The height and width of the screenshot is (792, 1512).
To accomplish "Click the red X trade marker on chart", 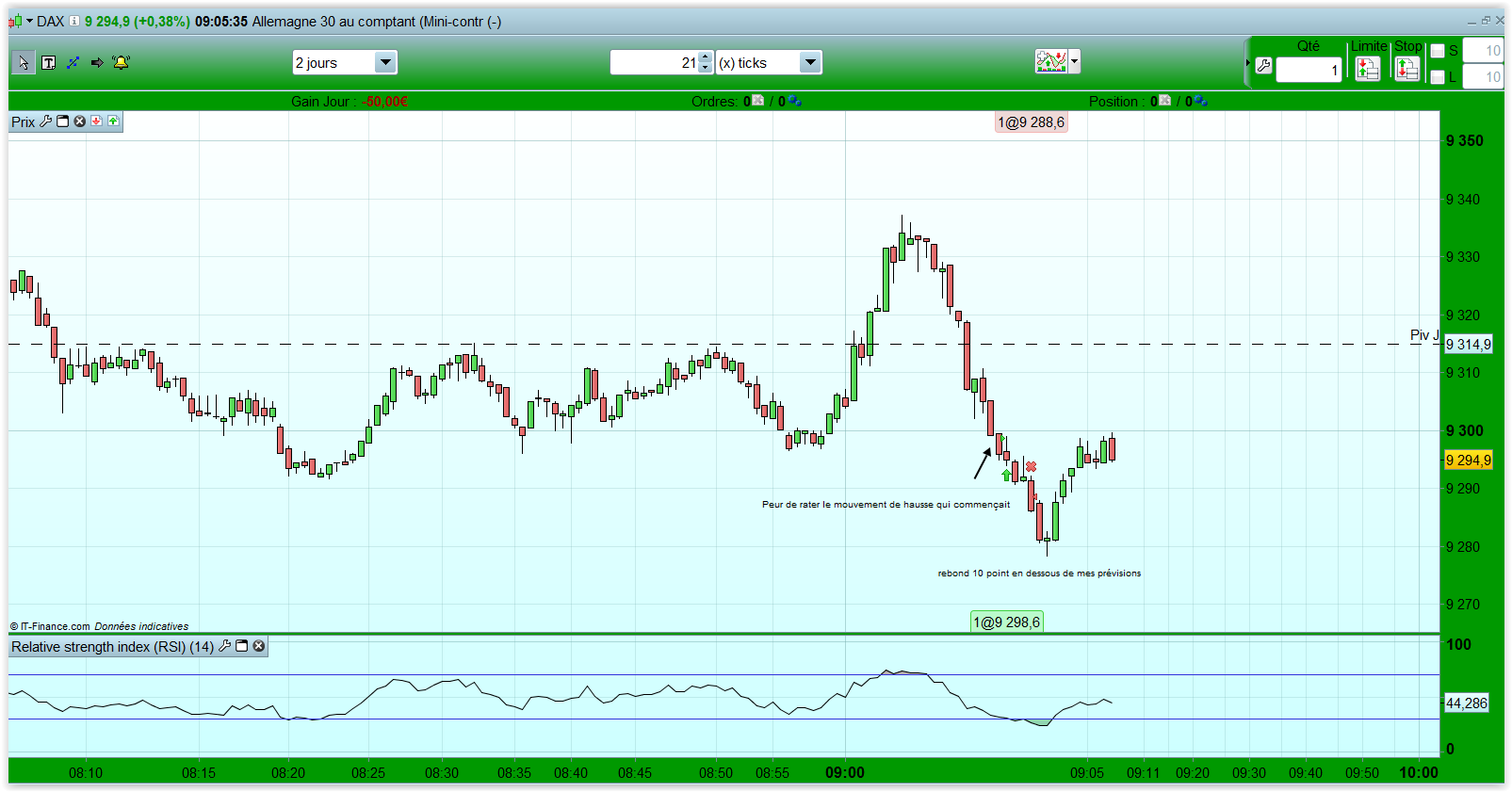I will point(1032,467).
